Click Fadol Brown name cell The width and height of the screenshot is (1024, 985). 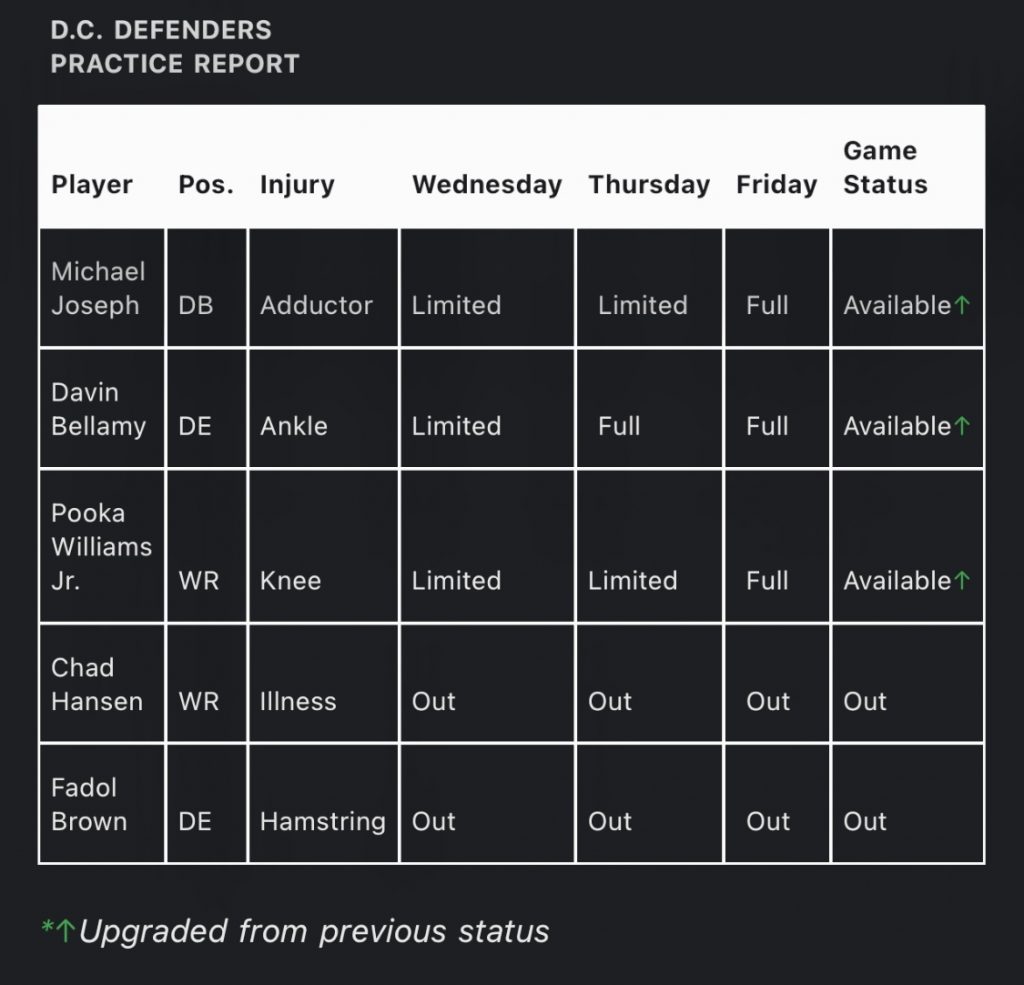click(89, 804)
